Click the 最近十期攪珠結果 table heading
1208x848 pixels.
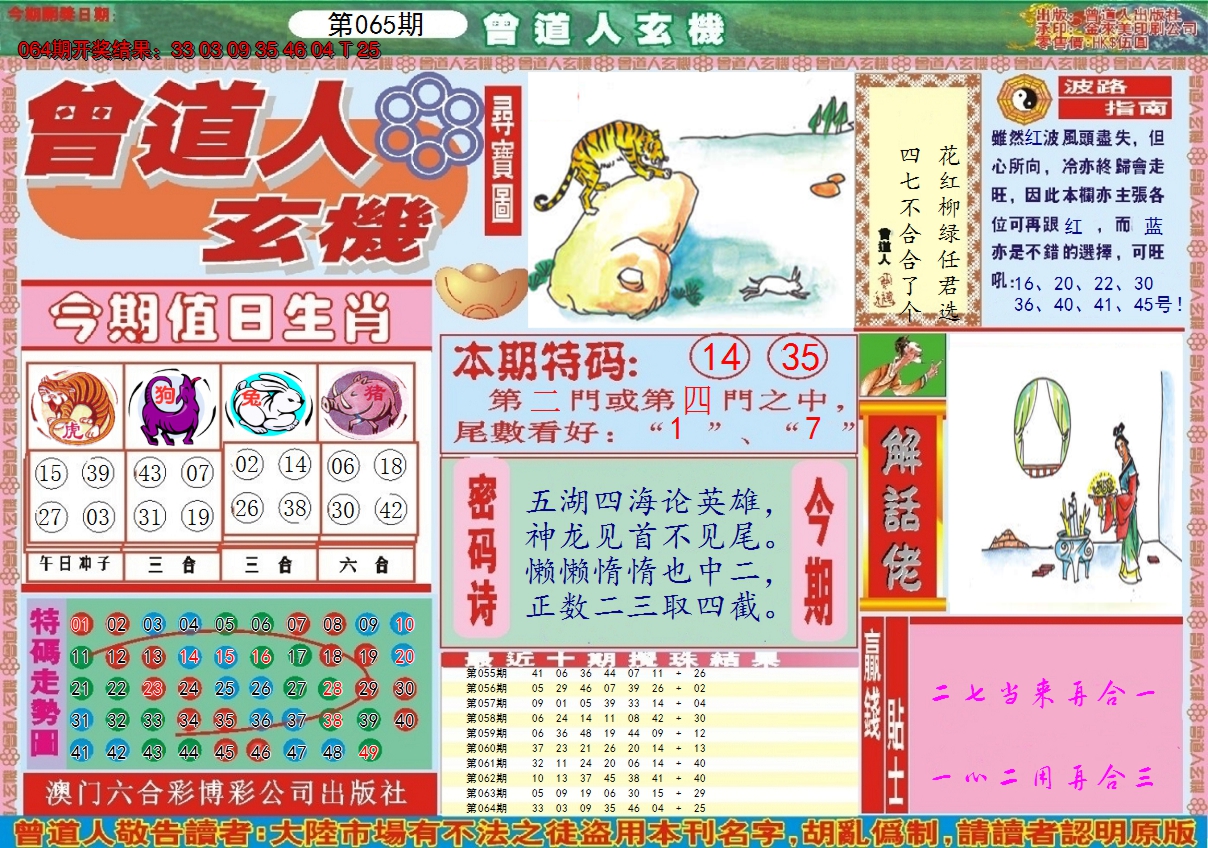click(x=622, y=660)
